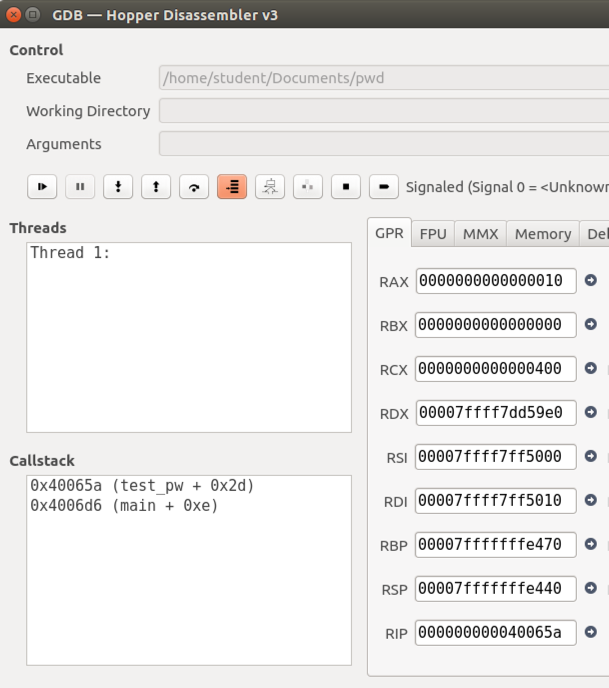Select Thread 1 in Threads list
Image resolution: width=609 pixels, height=688 pixels.
(70, 253)
